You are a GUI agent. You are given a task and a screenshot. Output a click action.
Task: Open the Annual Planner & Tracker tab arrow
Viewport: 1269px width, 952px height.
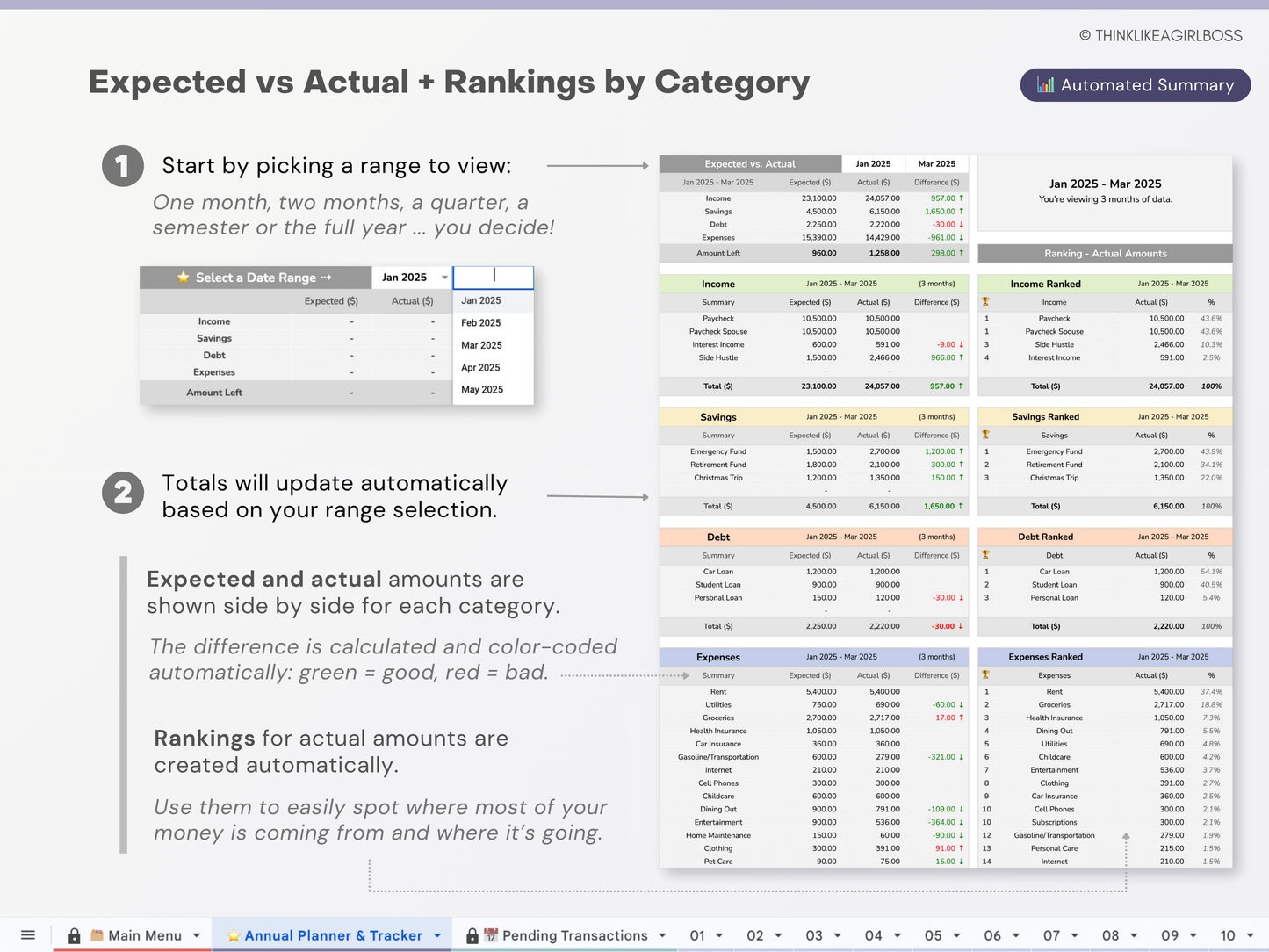(437, 936)
